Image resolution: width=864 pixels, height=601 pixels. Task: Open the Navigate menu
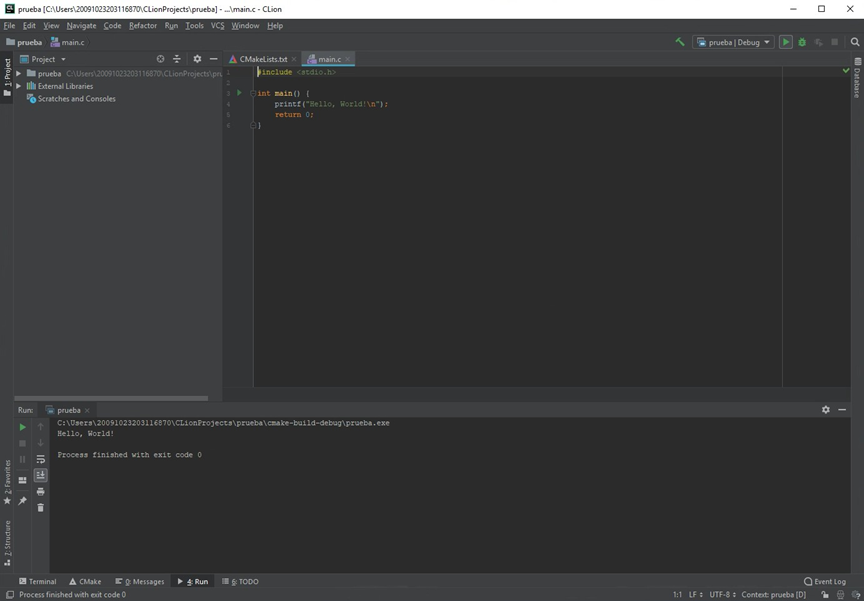pyautogui.click(x=82, y=25)
